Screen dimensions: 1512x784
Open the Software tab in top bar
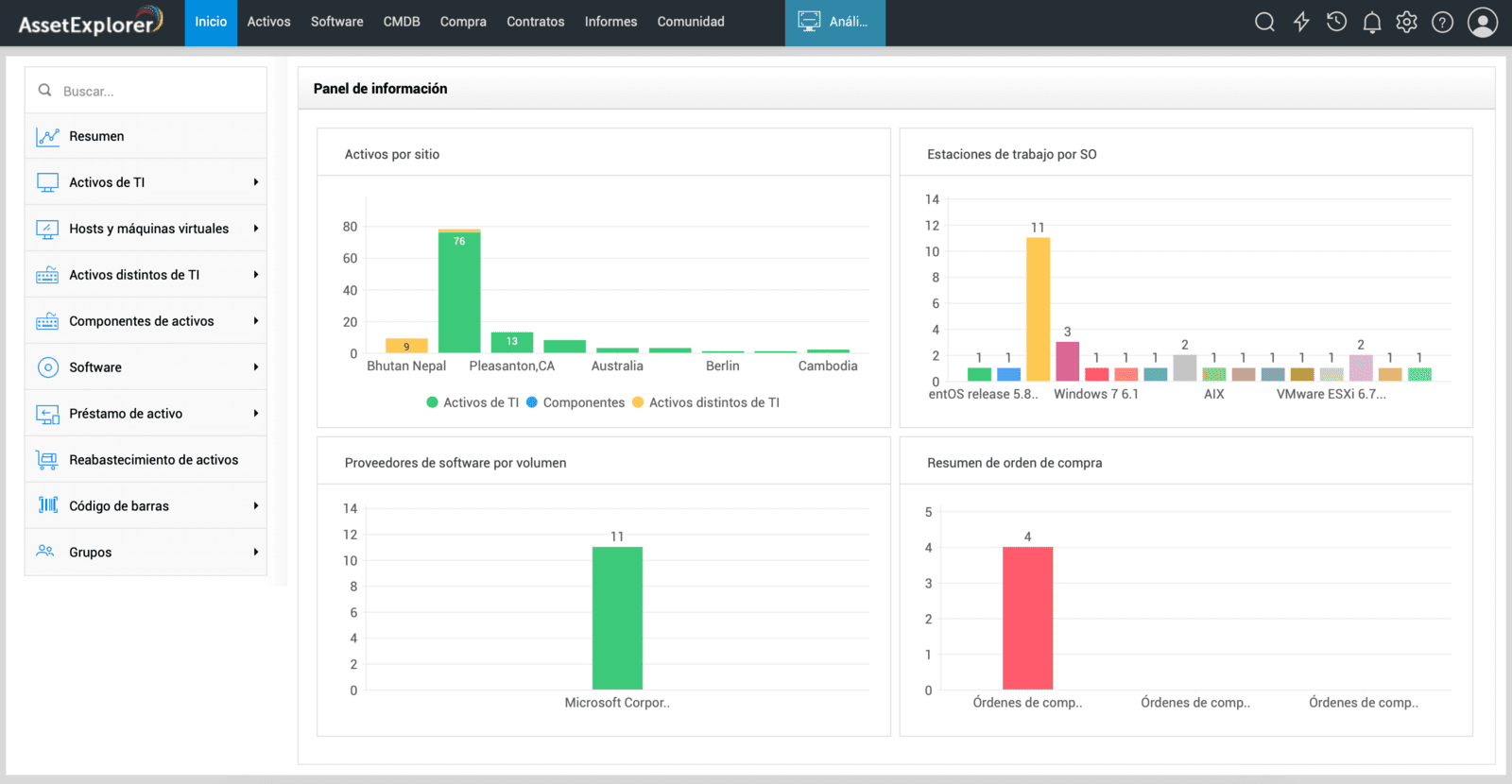[x=336, y=22]
